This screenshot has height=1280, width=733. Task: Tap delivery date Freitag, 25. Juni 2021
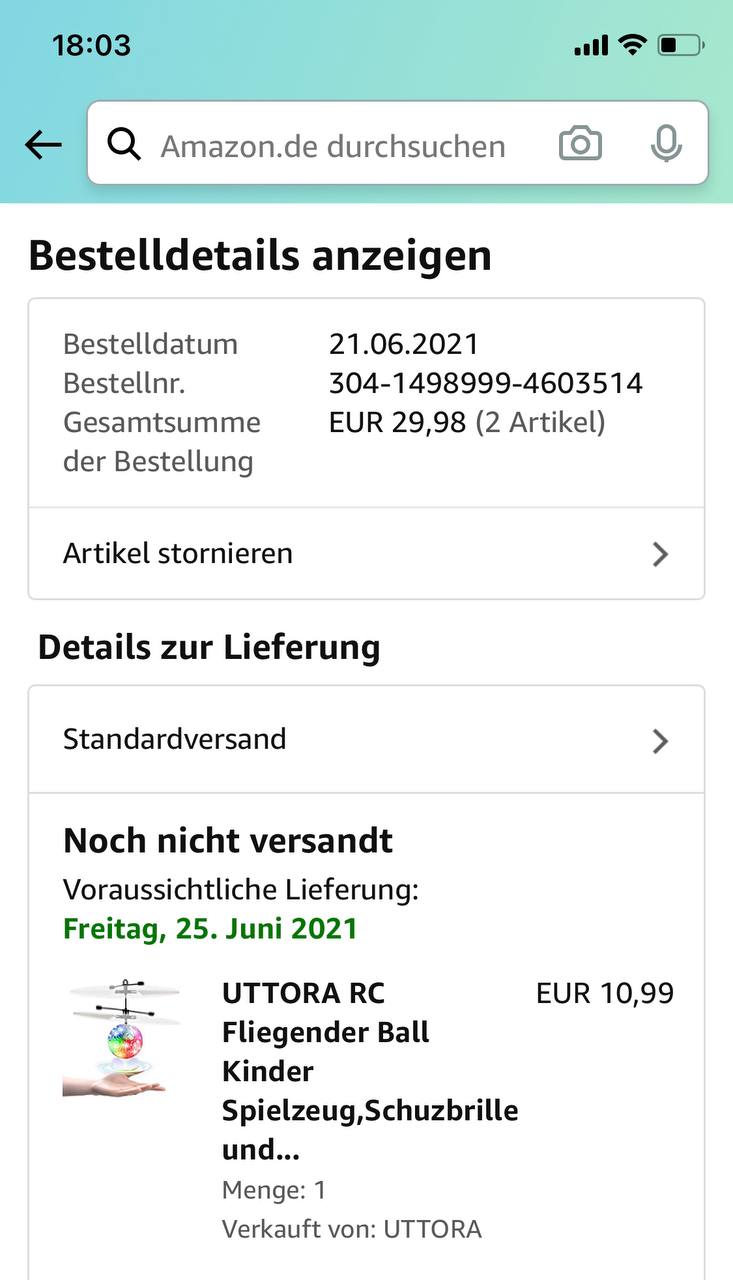tap(210, 928)
